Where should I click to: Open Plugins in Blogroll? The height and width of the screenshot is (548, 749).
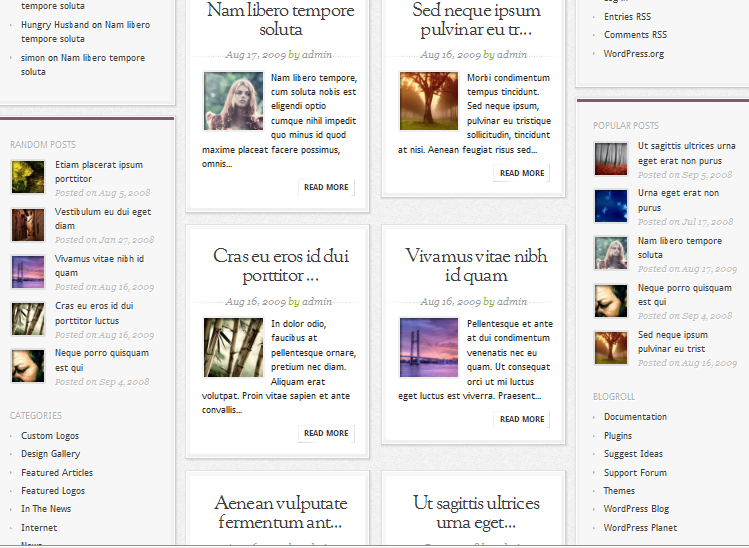(618, 436)
